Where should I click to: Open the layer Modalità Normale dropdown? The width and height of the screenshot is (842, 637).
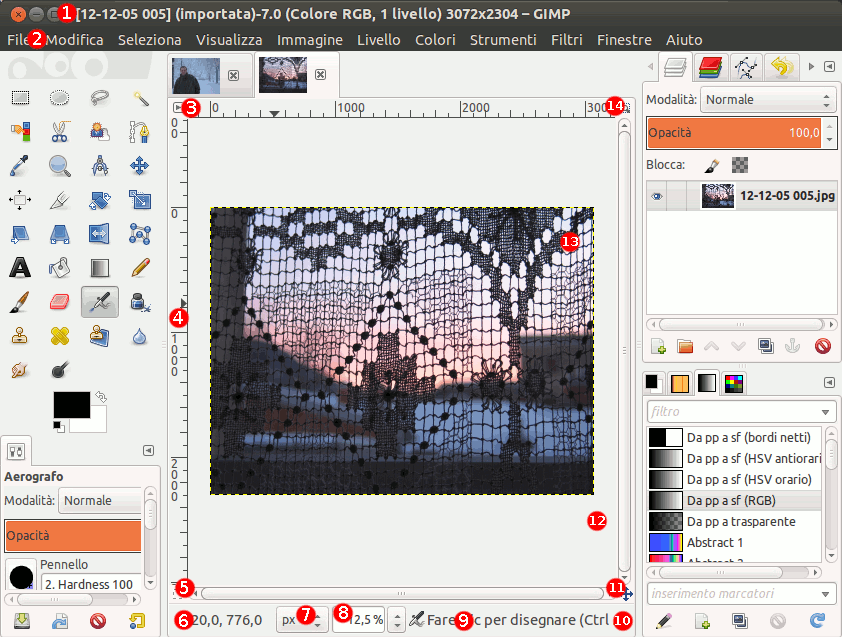click(767, 100)
